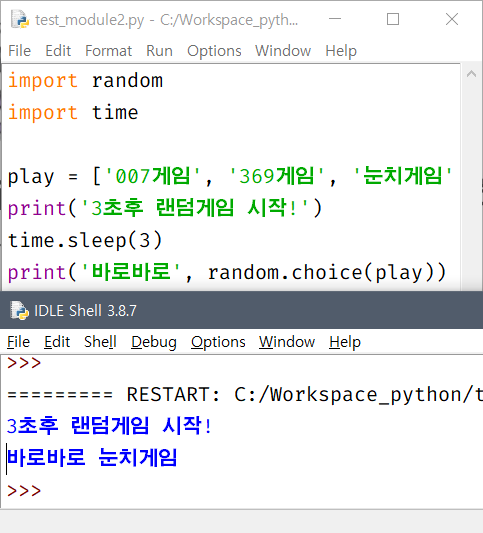Image resolution: width=483 pixels, height=533 pixels.
Task: Open File menu in test_module2.py editor
Action: [19, 51]
